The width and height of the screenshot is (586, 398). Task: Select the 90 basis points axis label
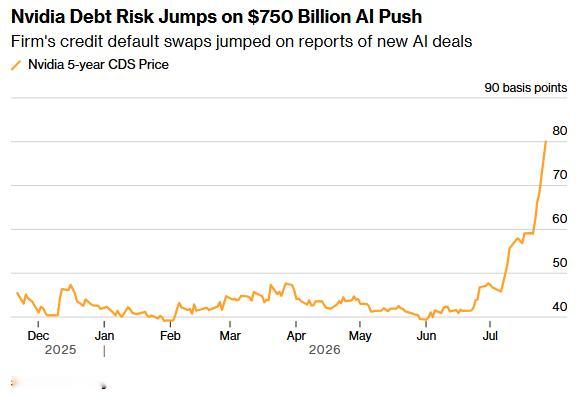[x=525, y=88]
